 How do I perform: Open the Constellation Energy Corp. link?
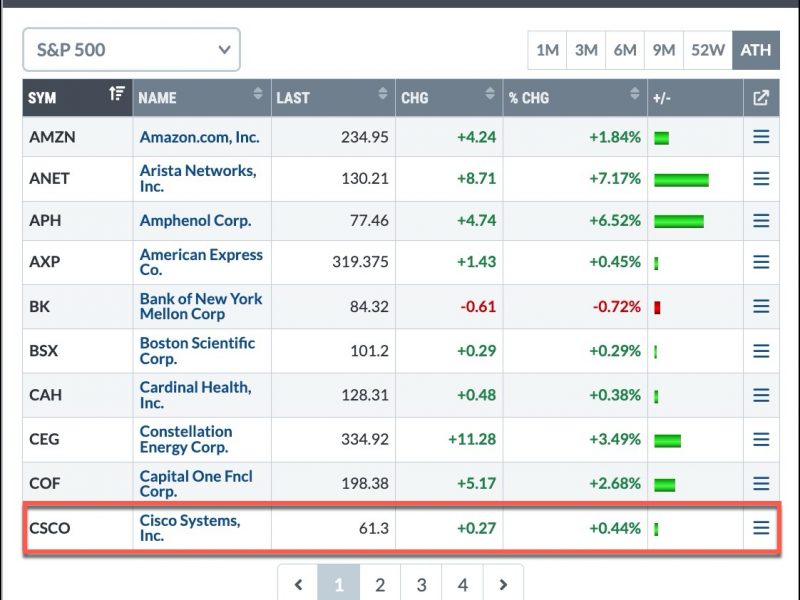coord(186,439)
